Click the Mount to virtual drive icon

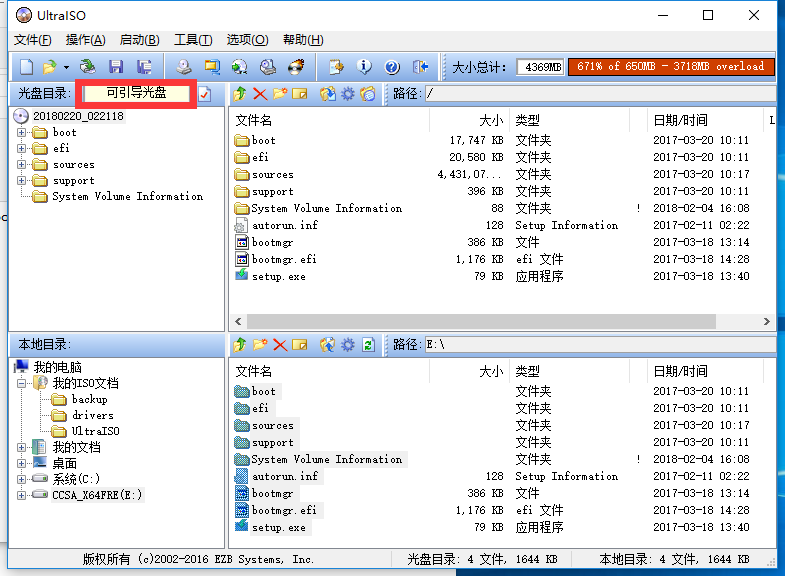point(268,67)
